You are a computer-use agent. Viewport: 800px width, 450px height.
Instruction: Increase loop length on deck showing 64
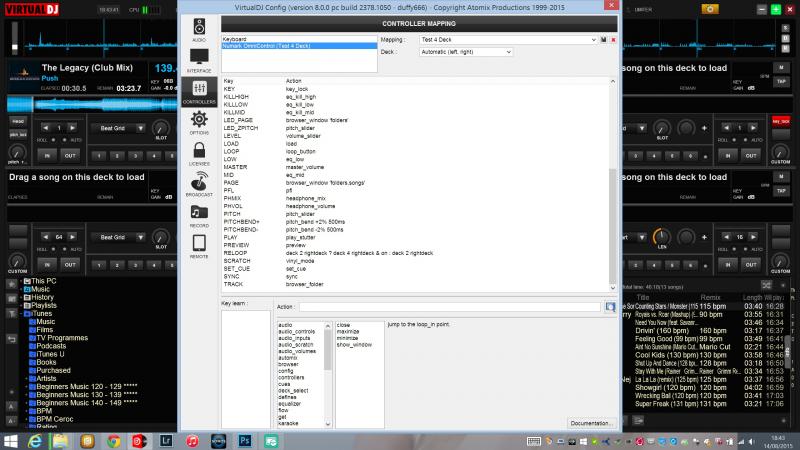(x=72, y=237)
